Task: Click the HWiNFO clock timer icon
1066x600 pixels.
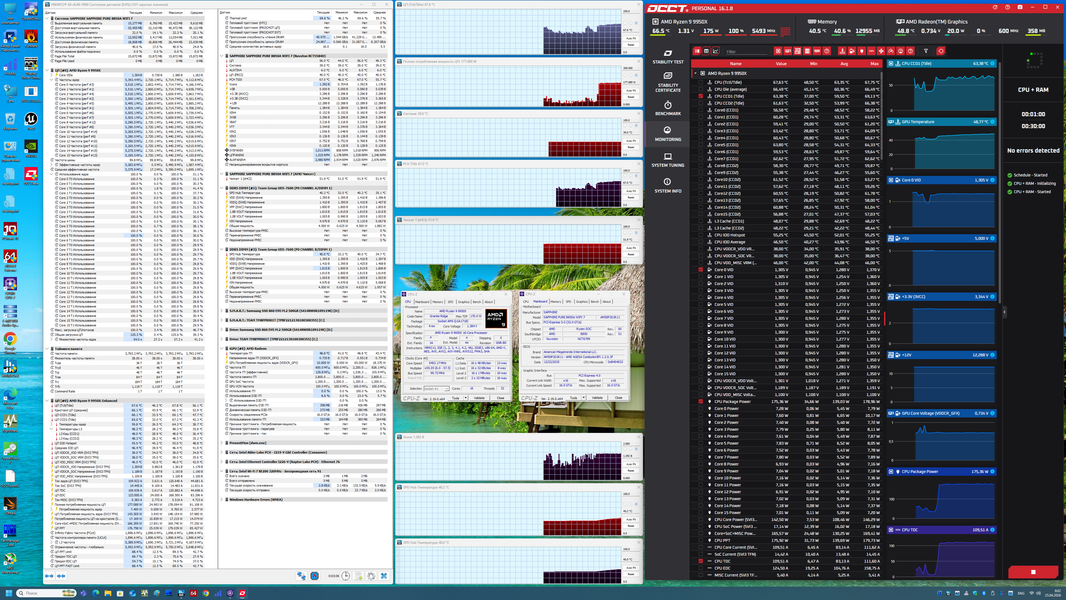Action: coord(345,576)
